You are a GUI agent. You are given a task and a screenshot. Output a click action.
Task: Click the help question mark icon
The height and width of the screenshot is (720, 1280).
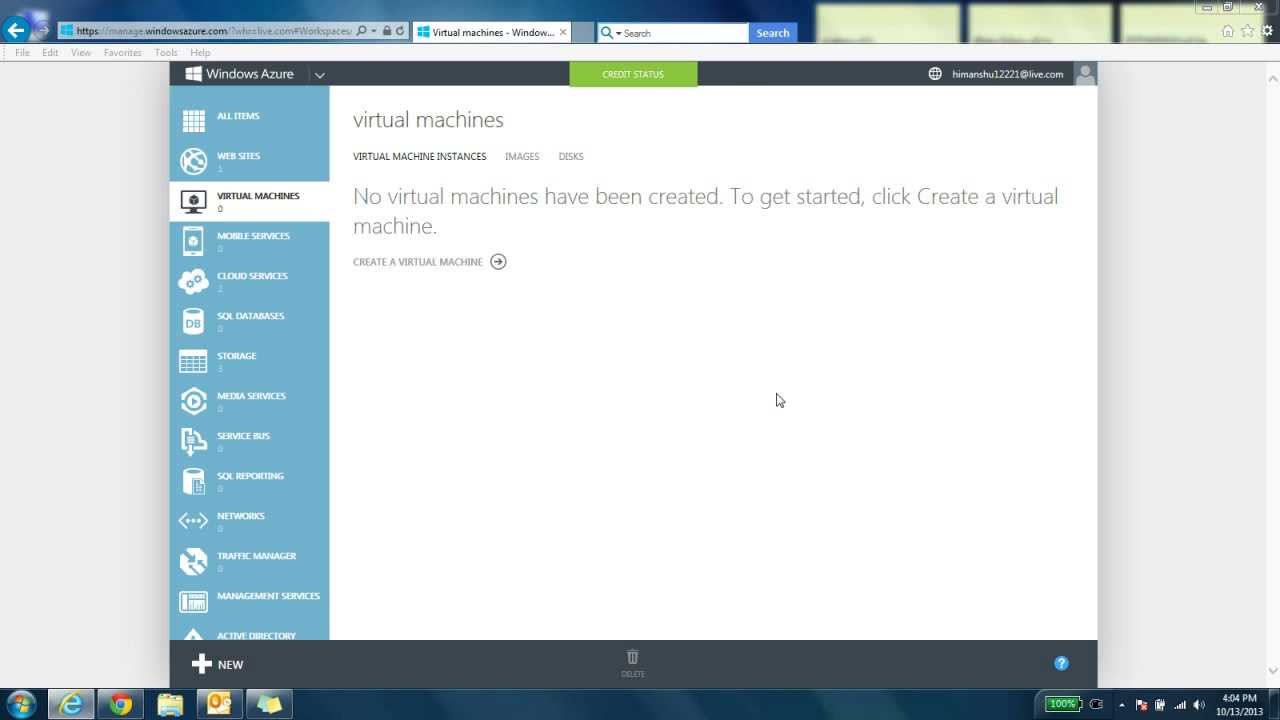[x=1061, y=663]
